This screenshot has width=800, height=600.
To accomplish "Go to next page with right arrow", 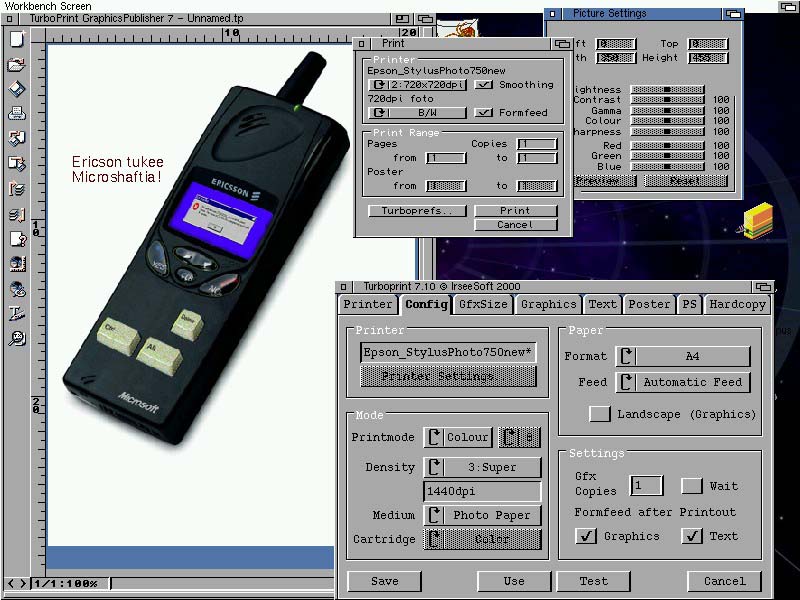I will [22, 583].
